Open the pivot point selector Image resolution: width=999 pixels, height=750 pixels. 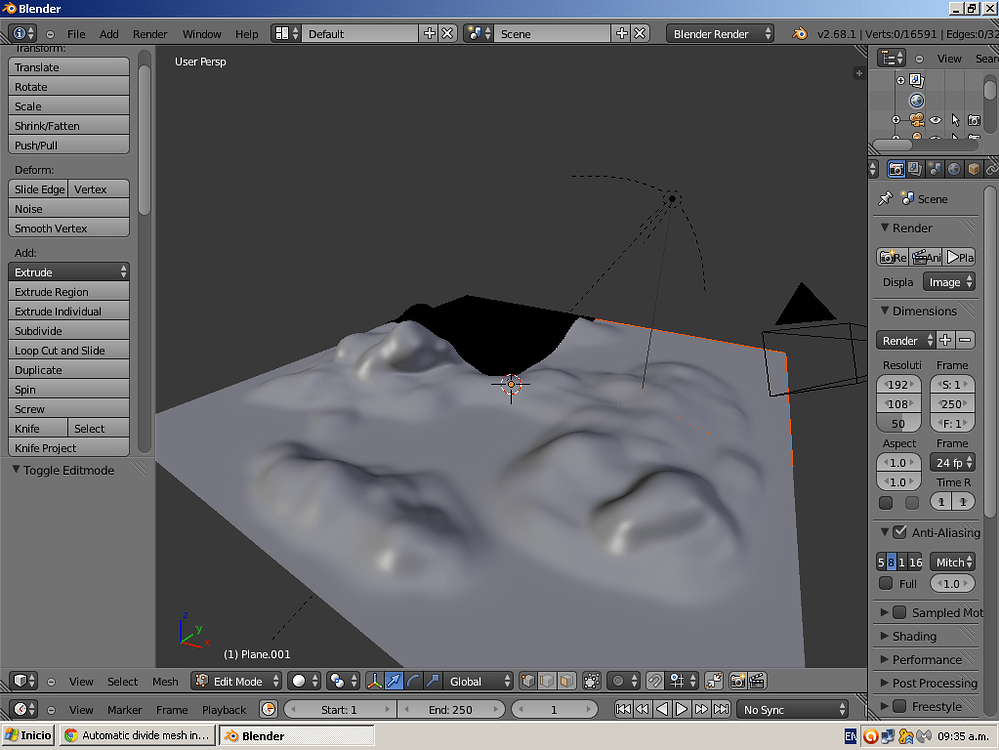pyautogui.click(x=342, y=681)
